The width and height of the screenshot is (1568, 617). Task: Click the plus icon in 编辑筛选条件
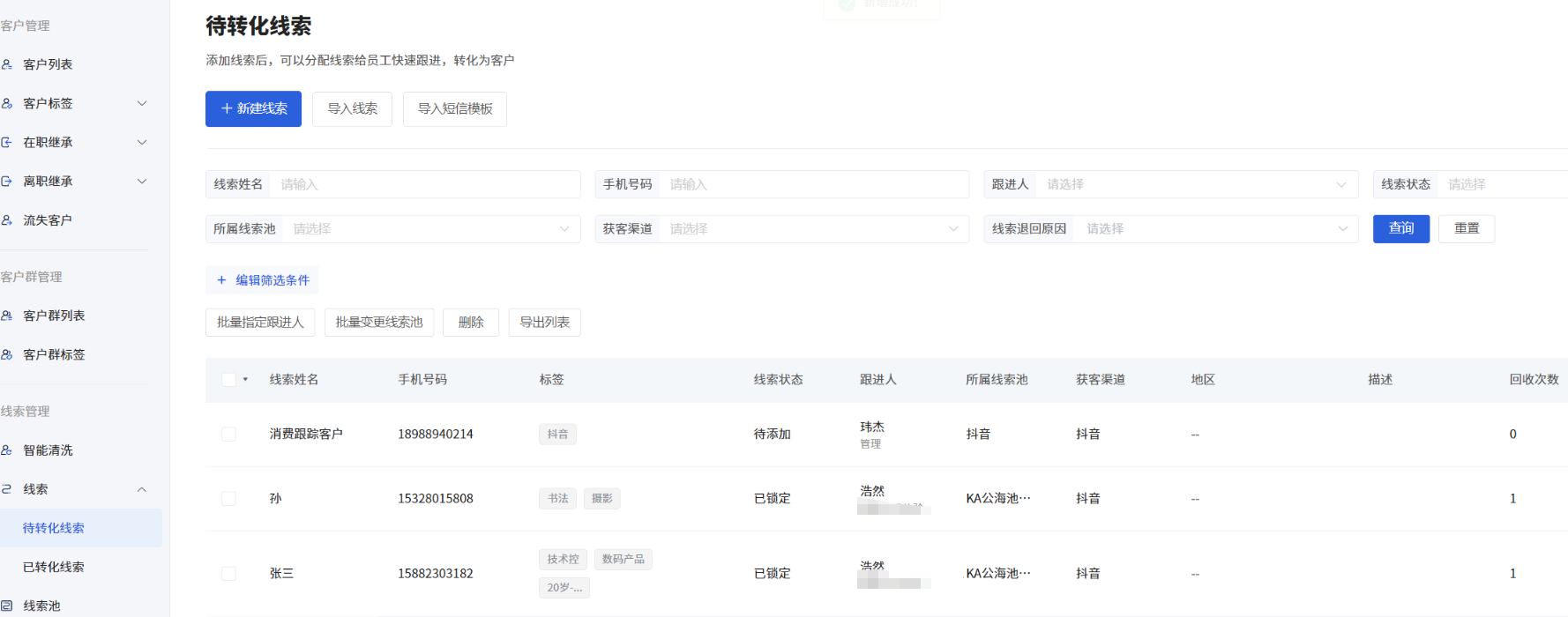click(221, 280)
